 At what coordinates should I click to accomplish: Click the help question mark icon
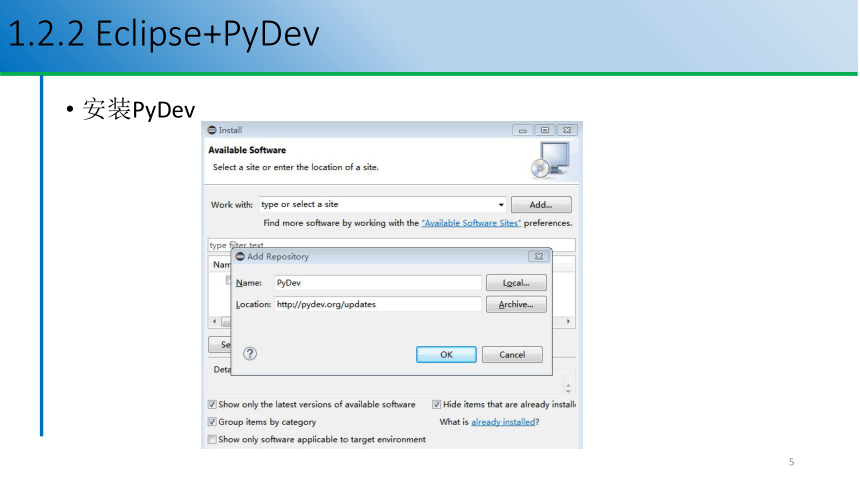[x=250, y=354]
